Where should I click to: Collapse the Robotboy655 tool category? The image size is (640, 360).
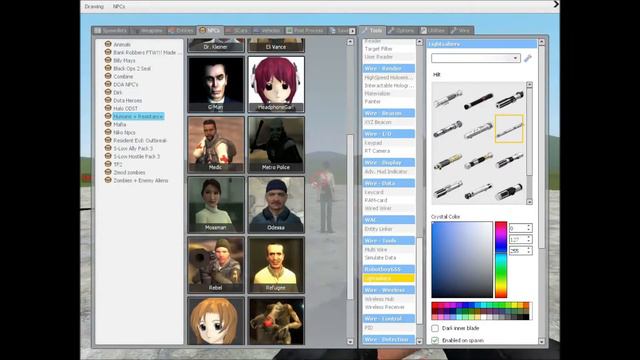tap(389, 269)
